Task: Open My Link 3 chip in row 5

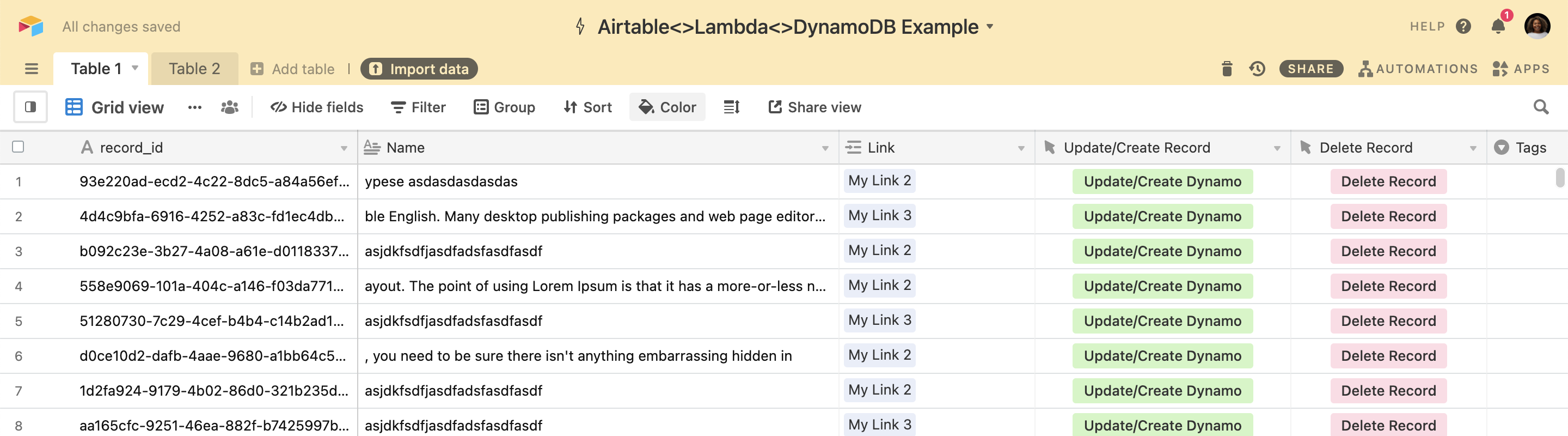Action: pyautogui.click(x=880, y=320)
